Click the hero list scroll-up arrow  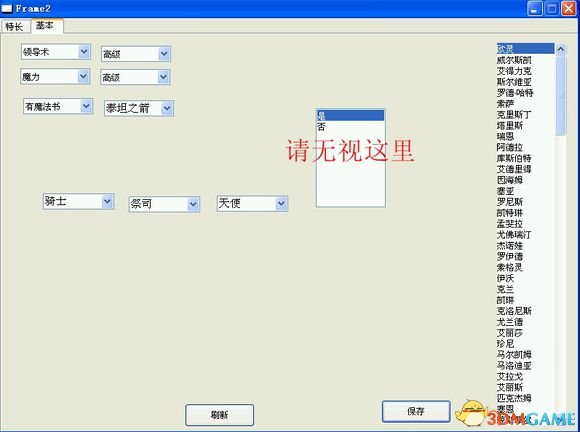561,49
